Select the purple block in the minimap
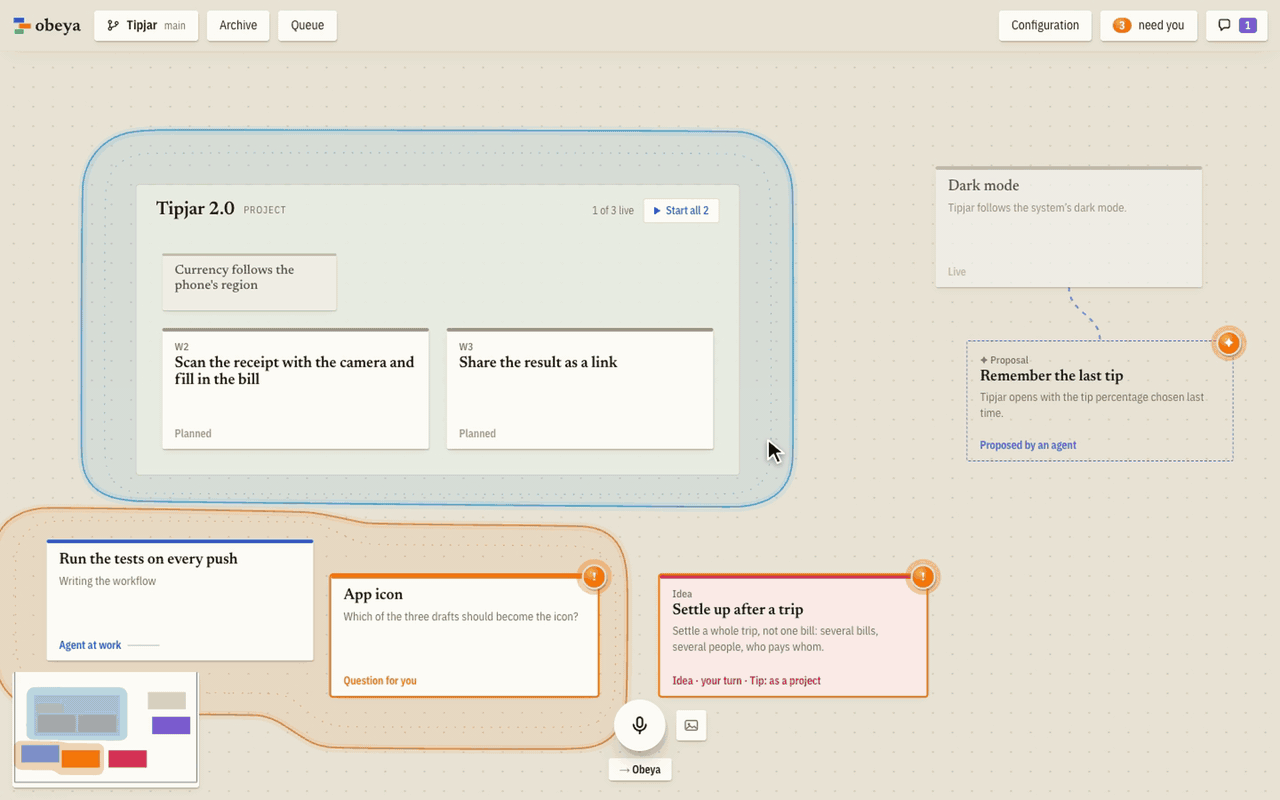 [171, 725]
